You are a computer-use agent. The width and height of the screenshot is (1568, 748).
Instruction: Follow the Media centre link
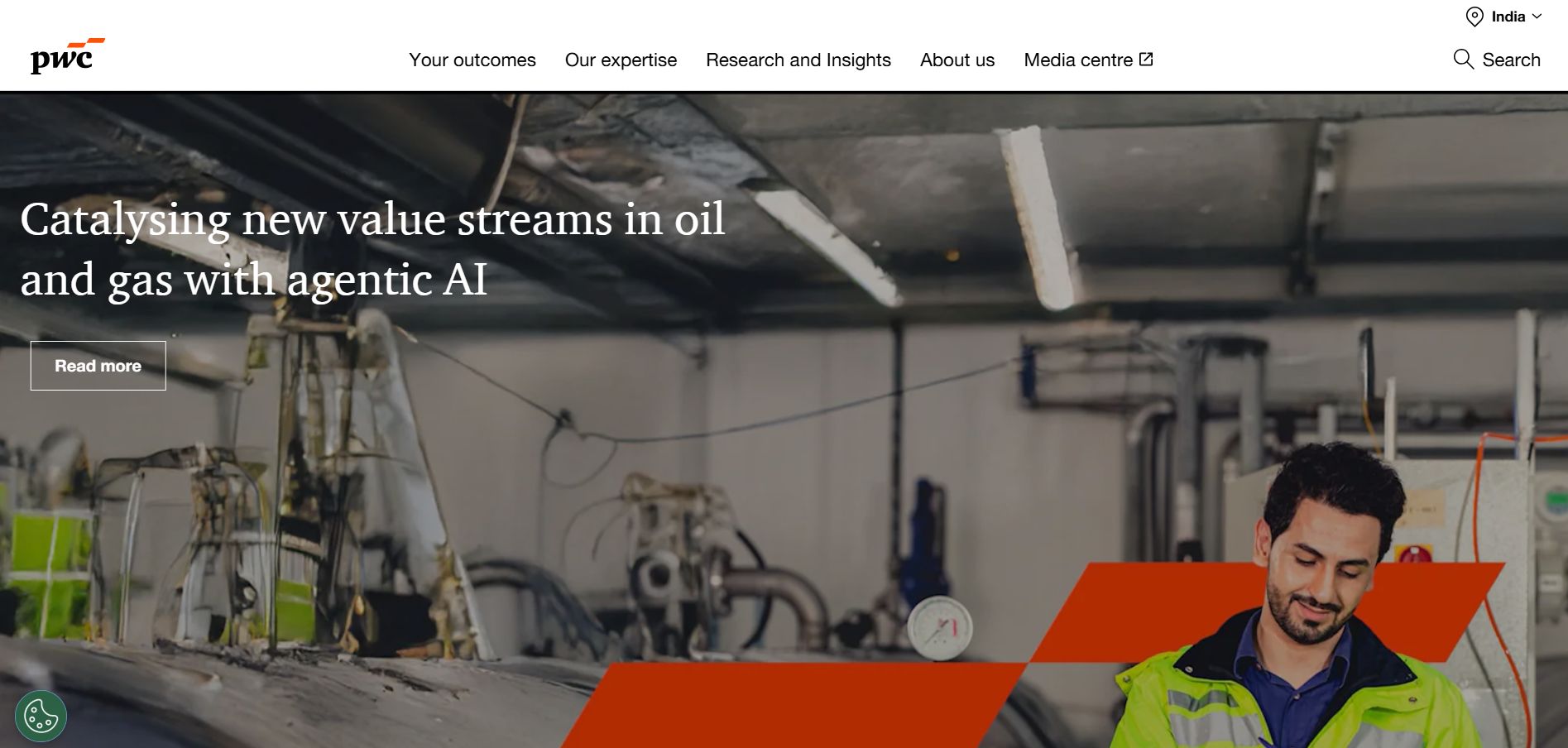[x=1078, y=60]
